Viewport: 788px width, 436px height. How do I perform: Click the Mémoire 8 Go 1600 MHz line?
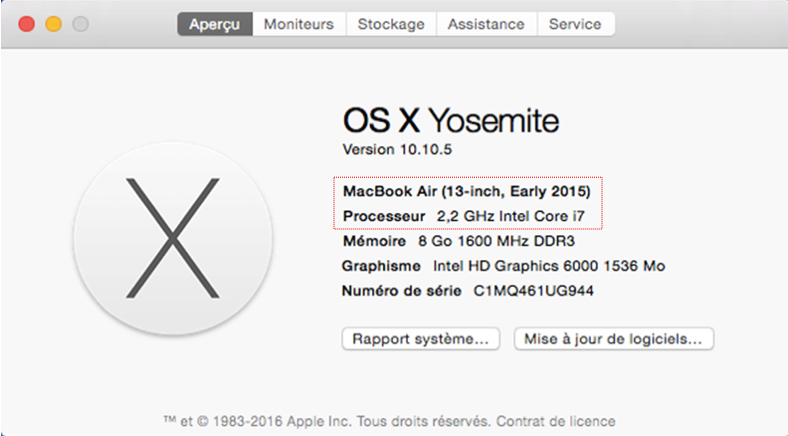458,241
